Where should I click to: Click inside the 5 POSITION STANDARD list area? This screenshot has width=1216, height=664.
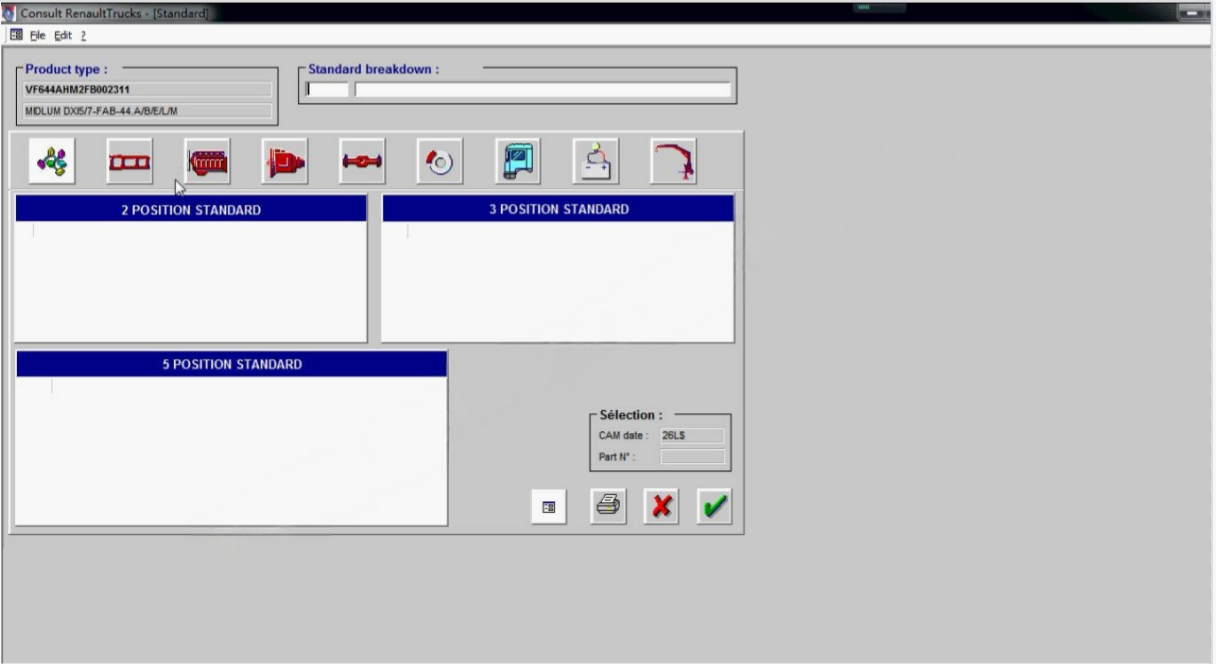[x=232, y=450]
